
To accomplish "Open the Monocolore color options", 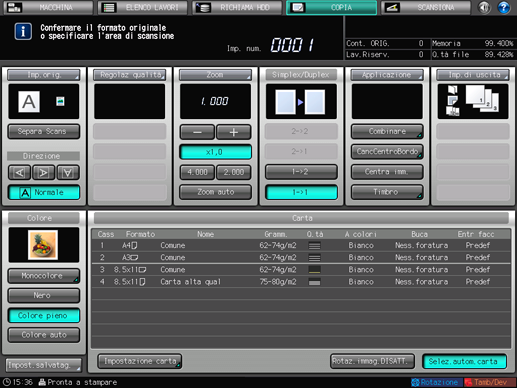I will 44,276.
